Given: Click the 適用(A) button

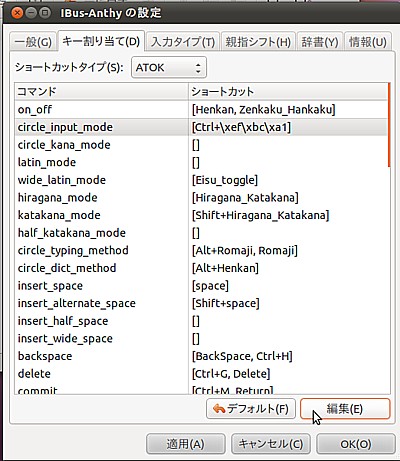Looking at the screenshot, I should [x=186, y=444].
